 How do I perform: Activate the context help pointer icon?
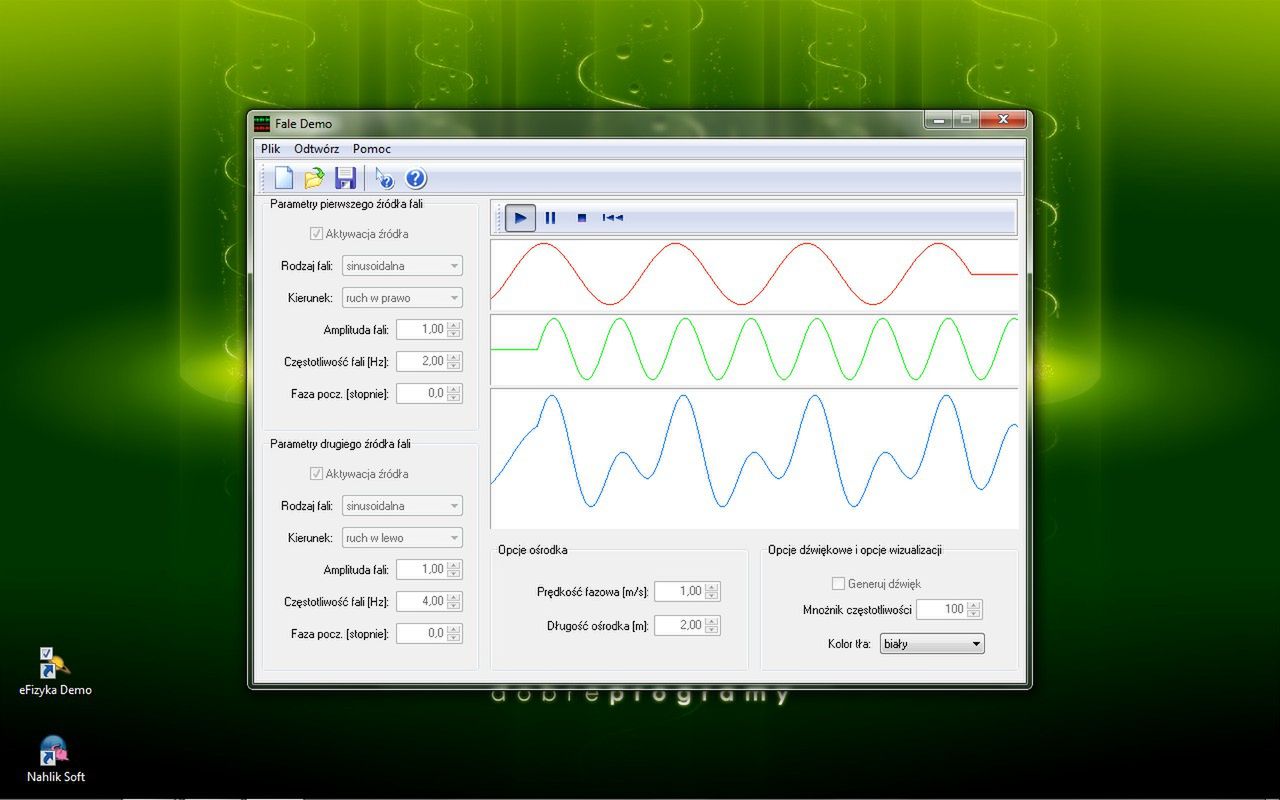[x=385, y=178]
